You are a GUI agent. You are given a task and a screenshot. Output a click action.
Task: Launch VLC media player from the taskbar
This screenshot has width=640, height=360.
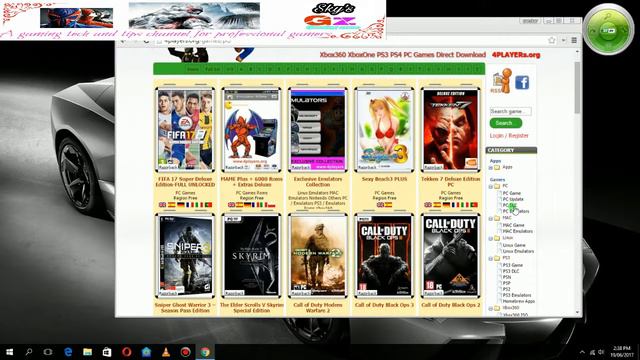click(x=166, y=352)
